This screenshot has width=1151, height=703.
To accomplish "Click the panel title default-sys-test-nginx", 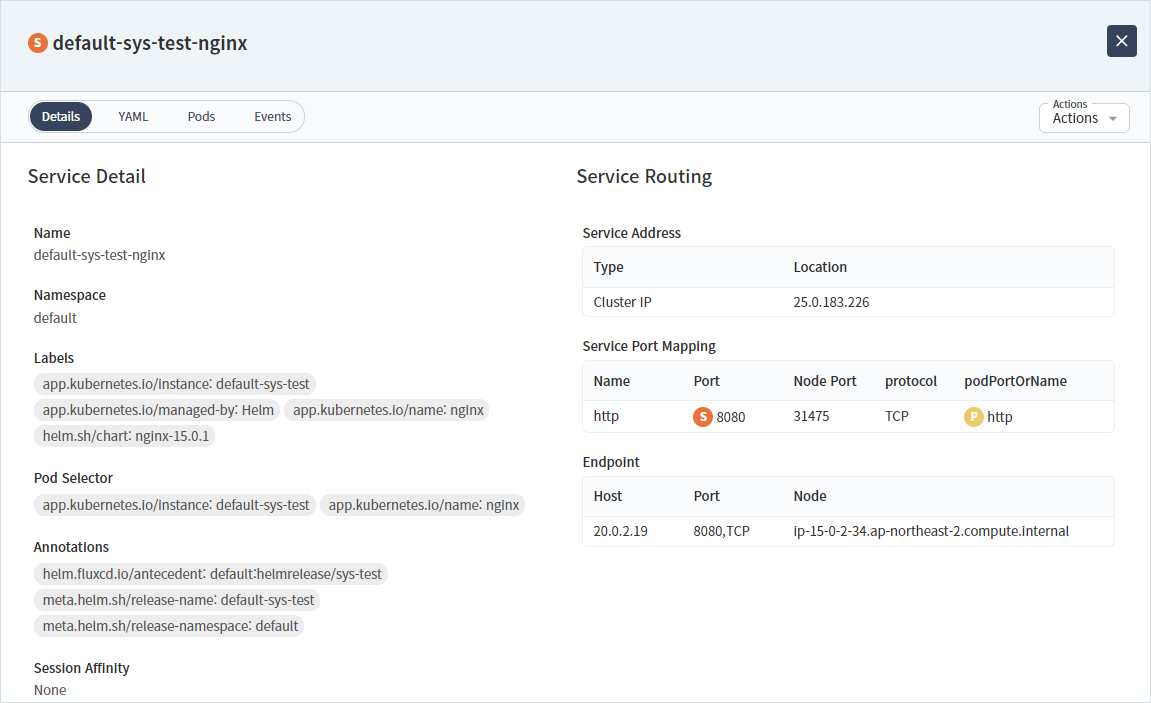I will click(150, 43).
